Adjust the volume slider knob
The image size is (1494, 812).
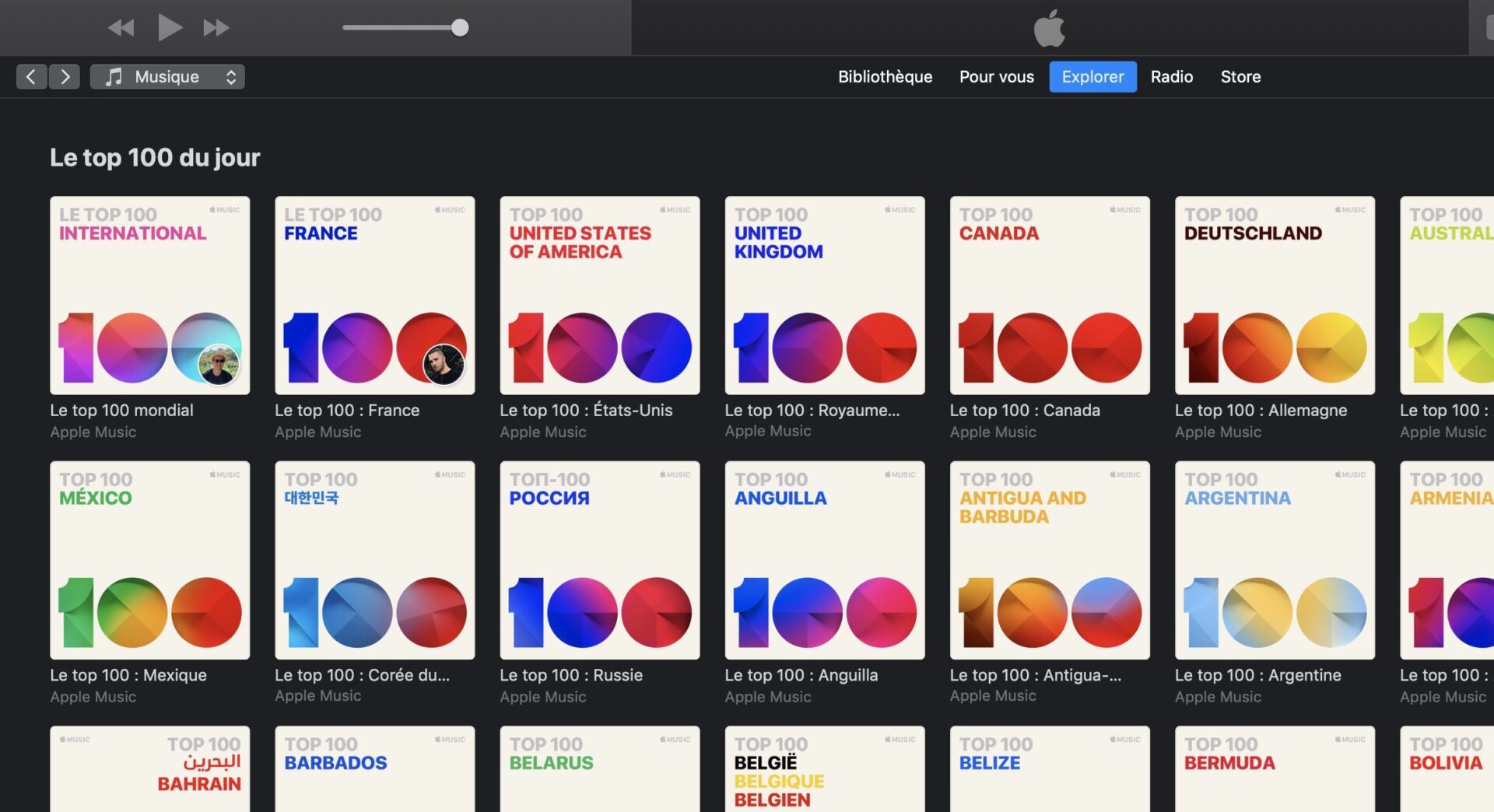coord(460,28)
